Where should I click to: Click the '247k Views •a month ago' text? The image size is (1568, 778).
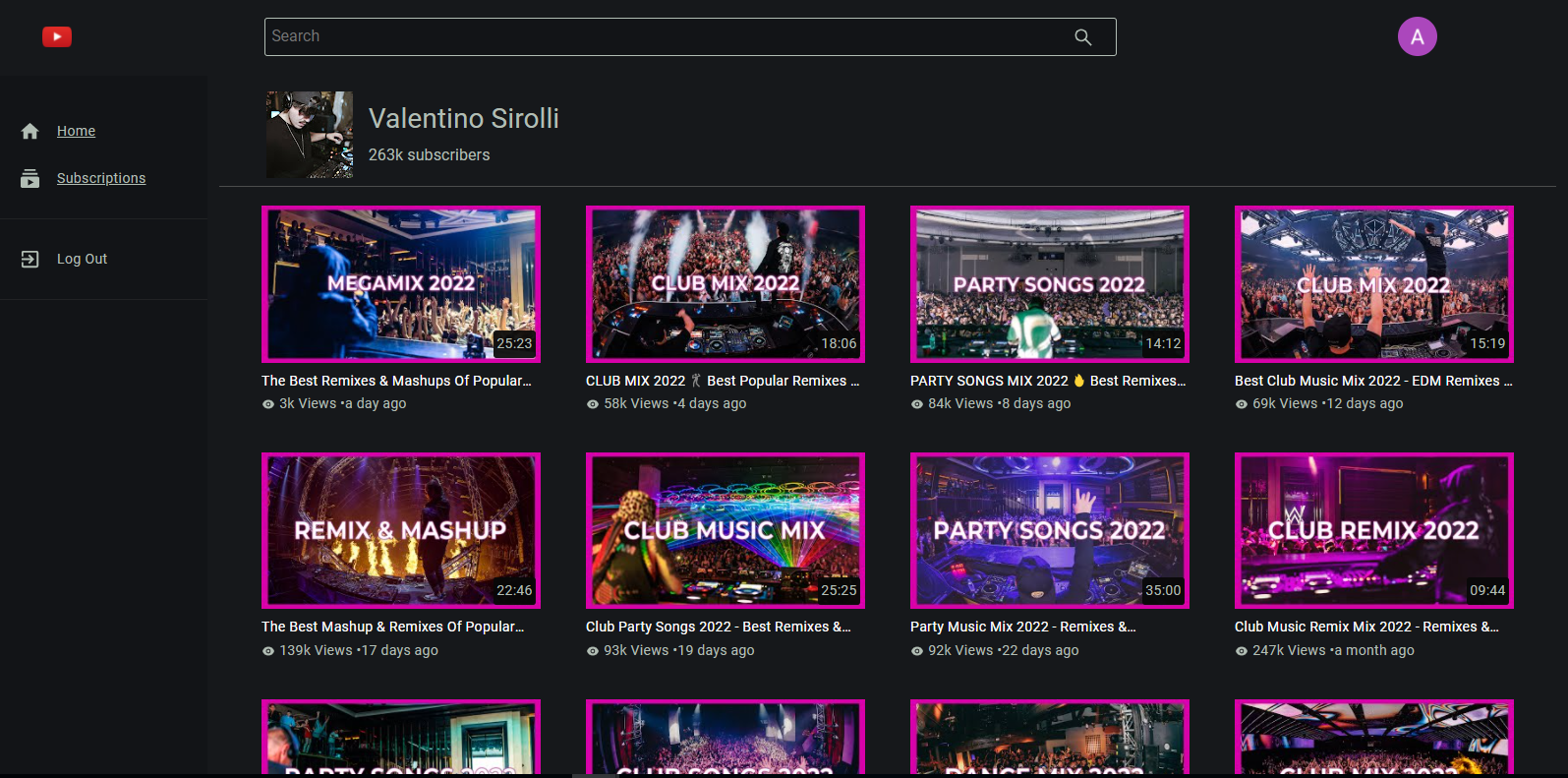[1333, 650]
